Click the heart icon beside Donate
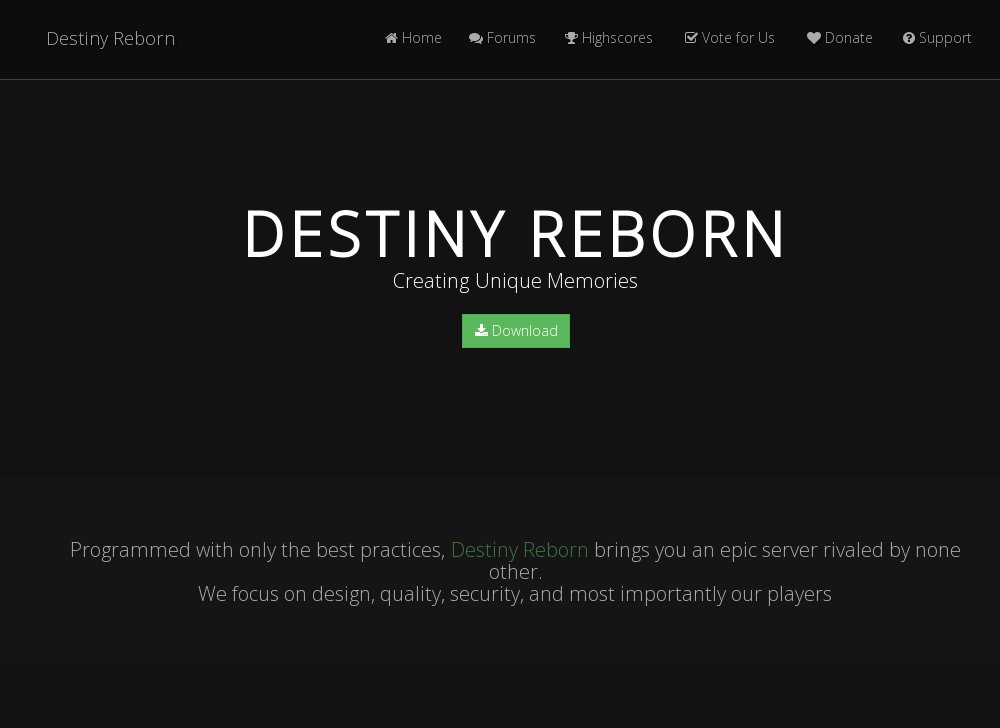The width and height of the screenshot is (1000, 728). pyautogui.click(x=813, y=38)
